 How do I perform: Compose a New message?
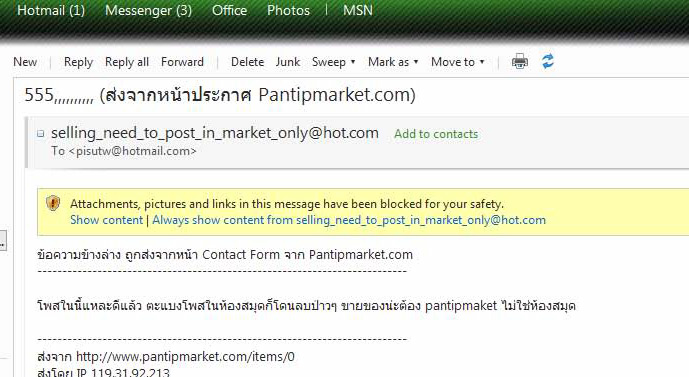point(25,62)
